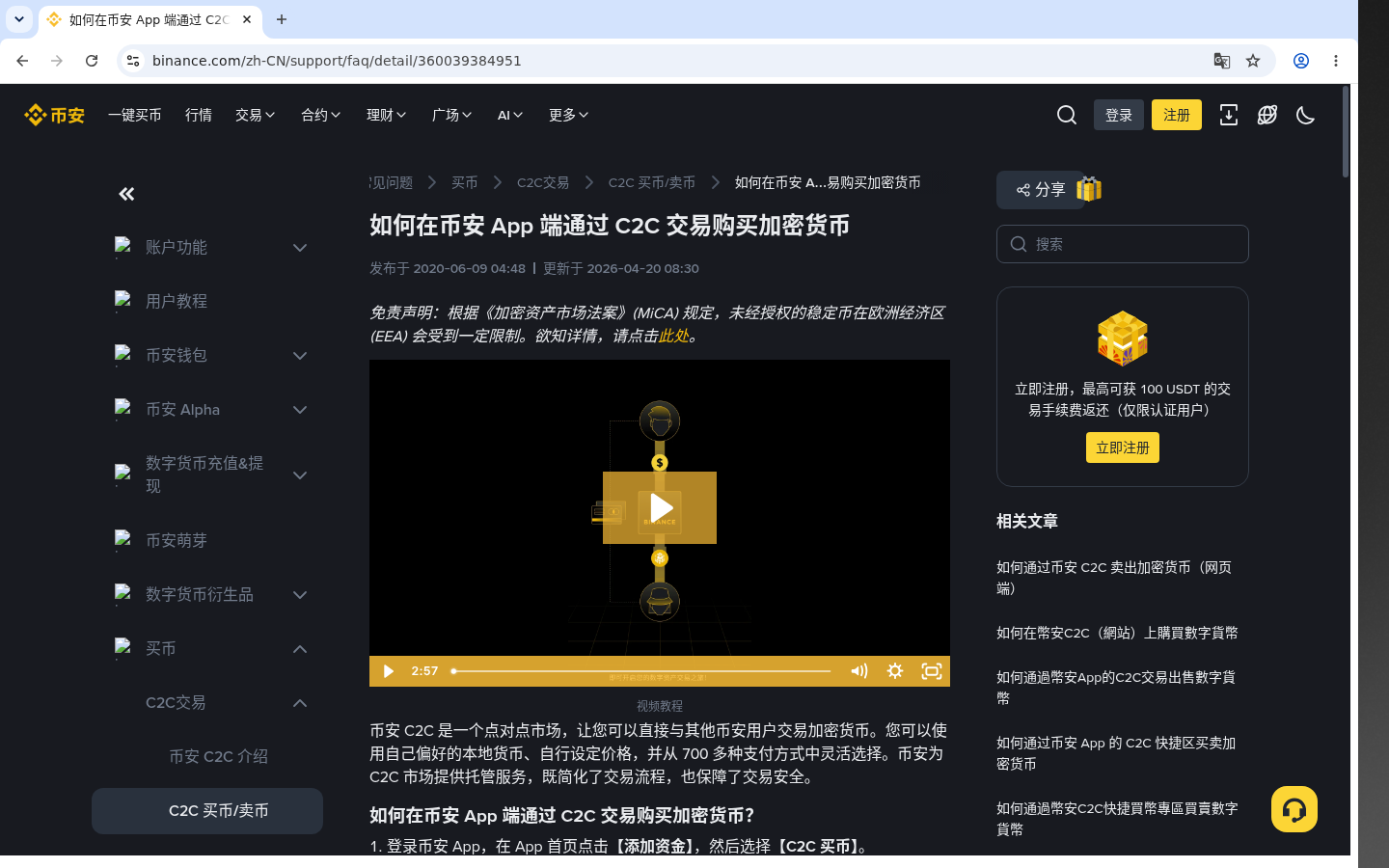Expand the 币安 Alpha sidebar section
Viewport: 1389px width, 868px height.
tap(300, 410)
